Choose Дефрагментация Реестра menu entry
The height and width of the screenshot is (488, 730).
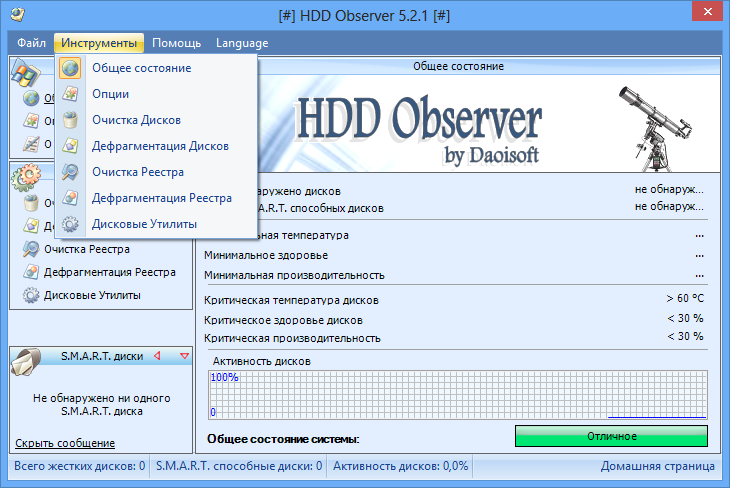[x=156, y=198]
